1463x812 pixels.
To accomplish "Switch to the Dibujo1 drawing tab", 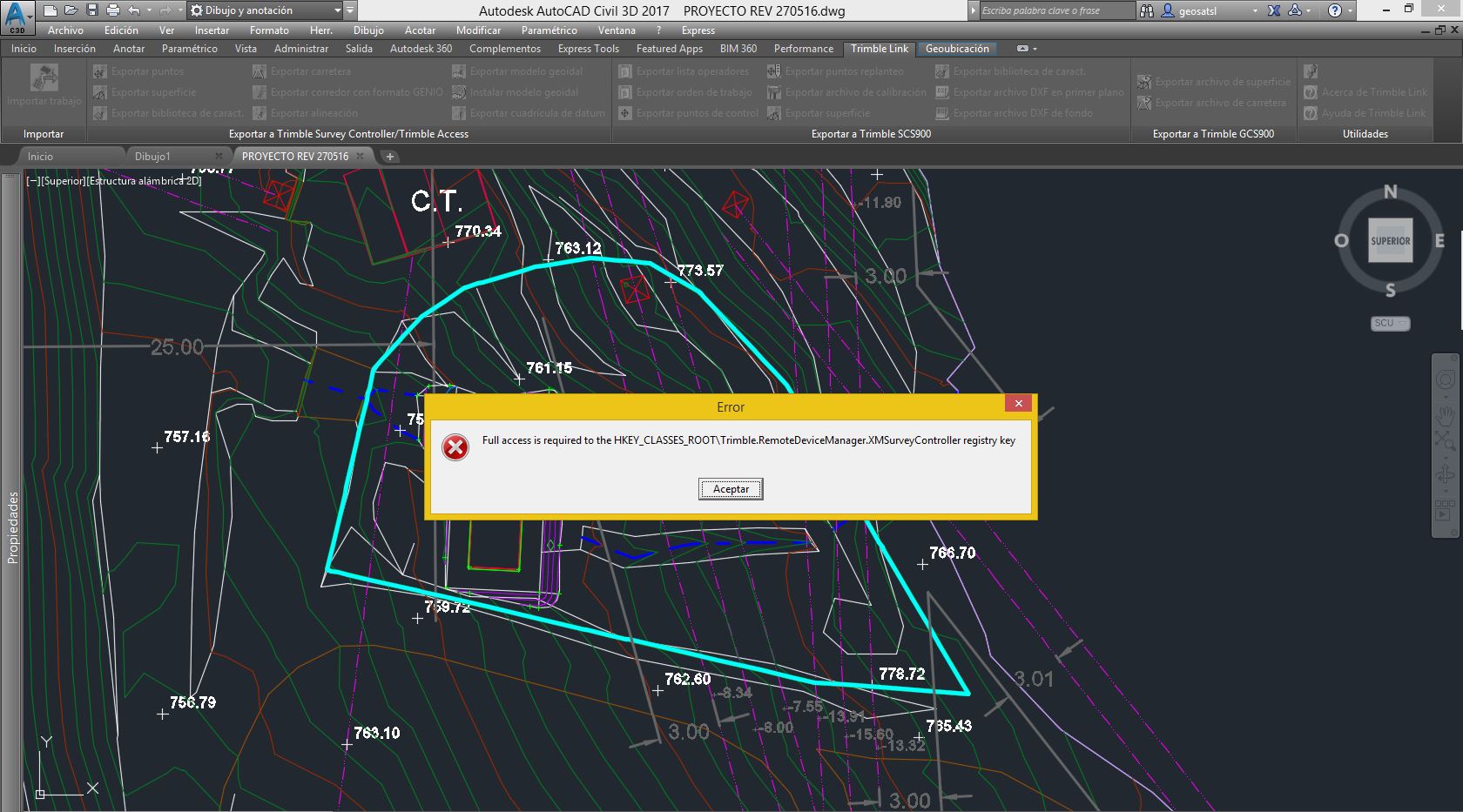I will pos(153,157).
